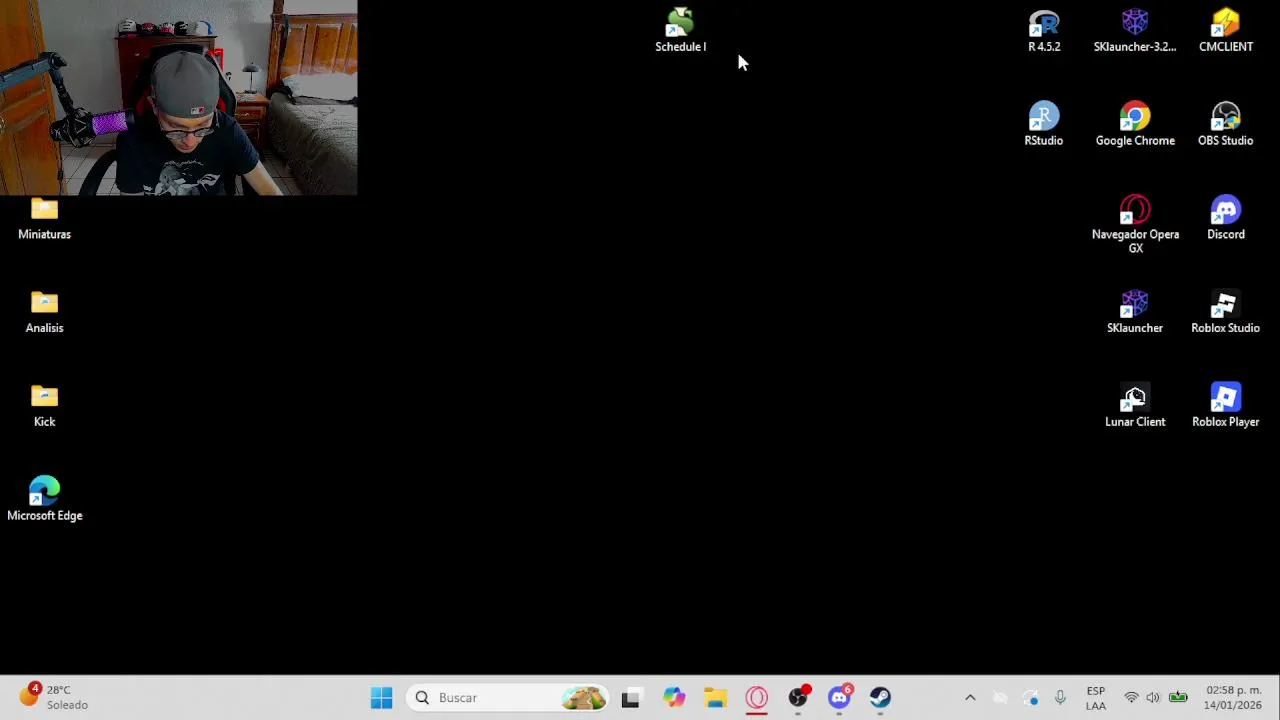The width and height of the screenshot is (1280, 720).
Task: Select the Lunar Client desktop icon
Action: click(x=1135, y=406)
